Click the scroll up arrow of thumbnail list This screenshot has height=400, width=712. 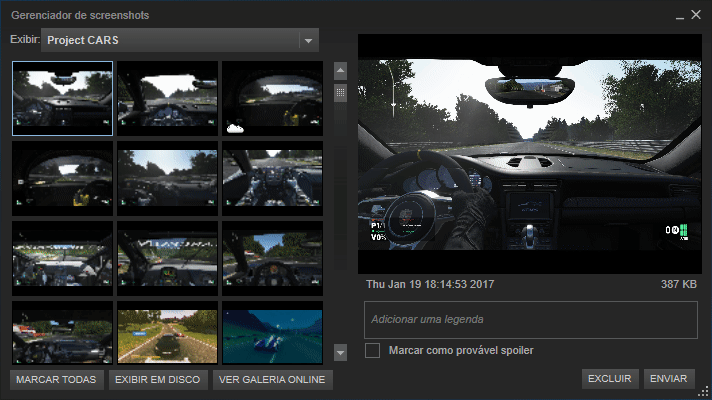click(x=341, y=71)
